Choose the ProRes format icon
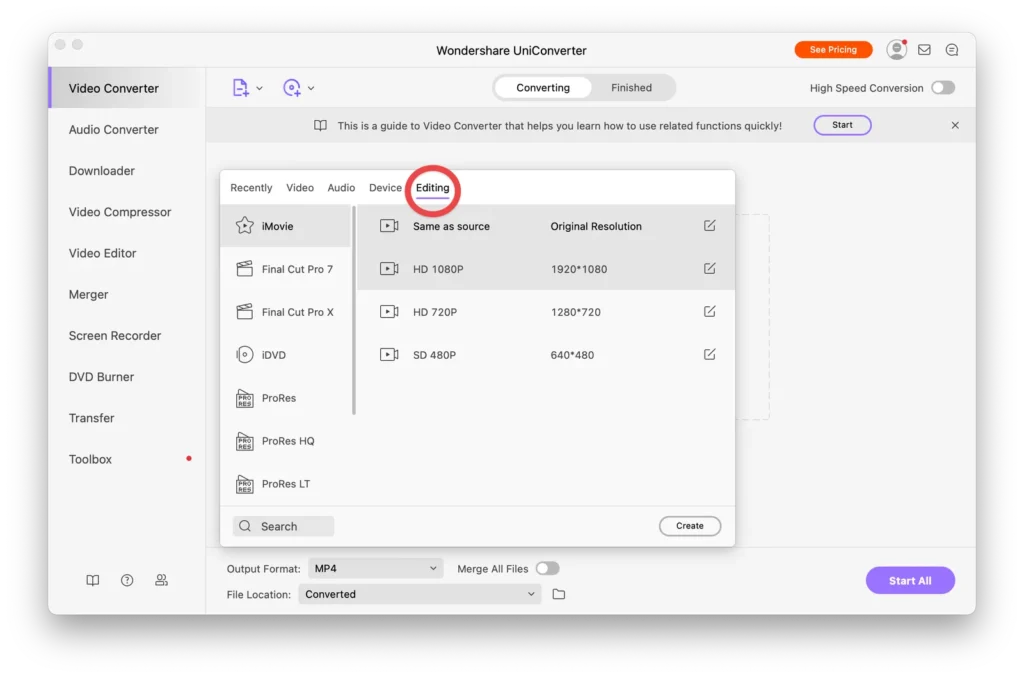The width and height of the screenshot is (1024, 678). (244, 398)
